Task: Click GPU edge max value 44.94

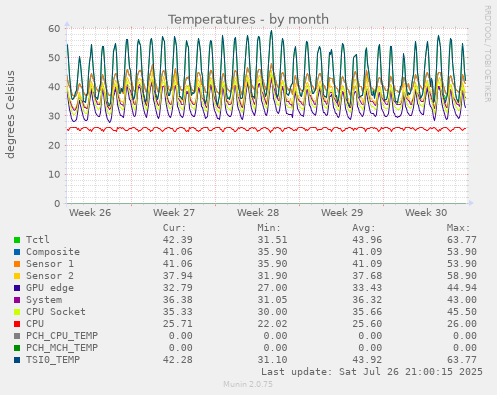Action: tap(462, 288)
